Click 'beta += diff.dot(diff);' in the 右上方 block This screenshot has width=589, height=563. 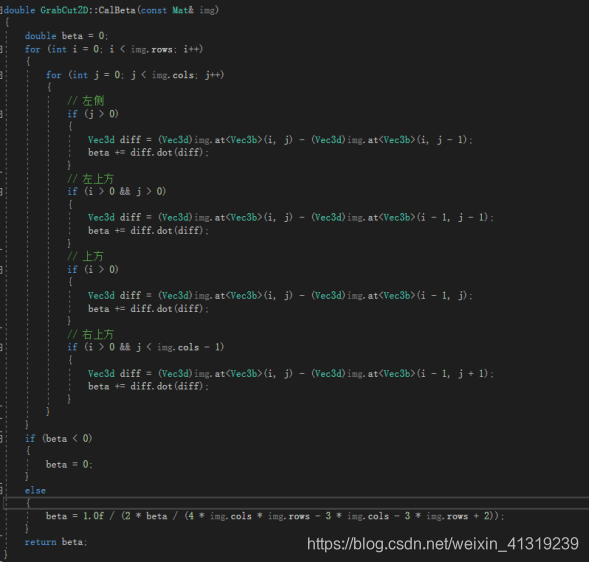(148, 386)
